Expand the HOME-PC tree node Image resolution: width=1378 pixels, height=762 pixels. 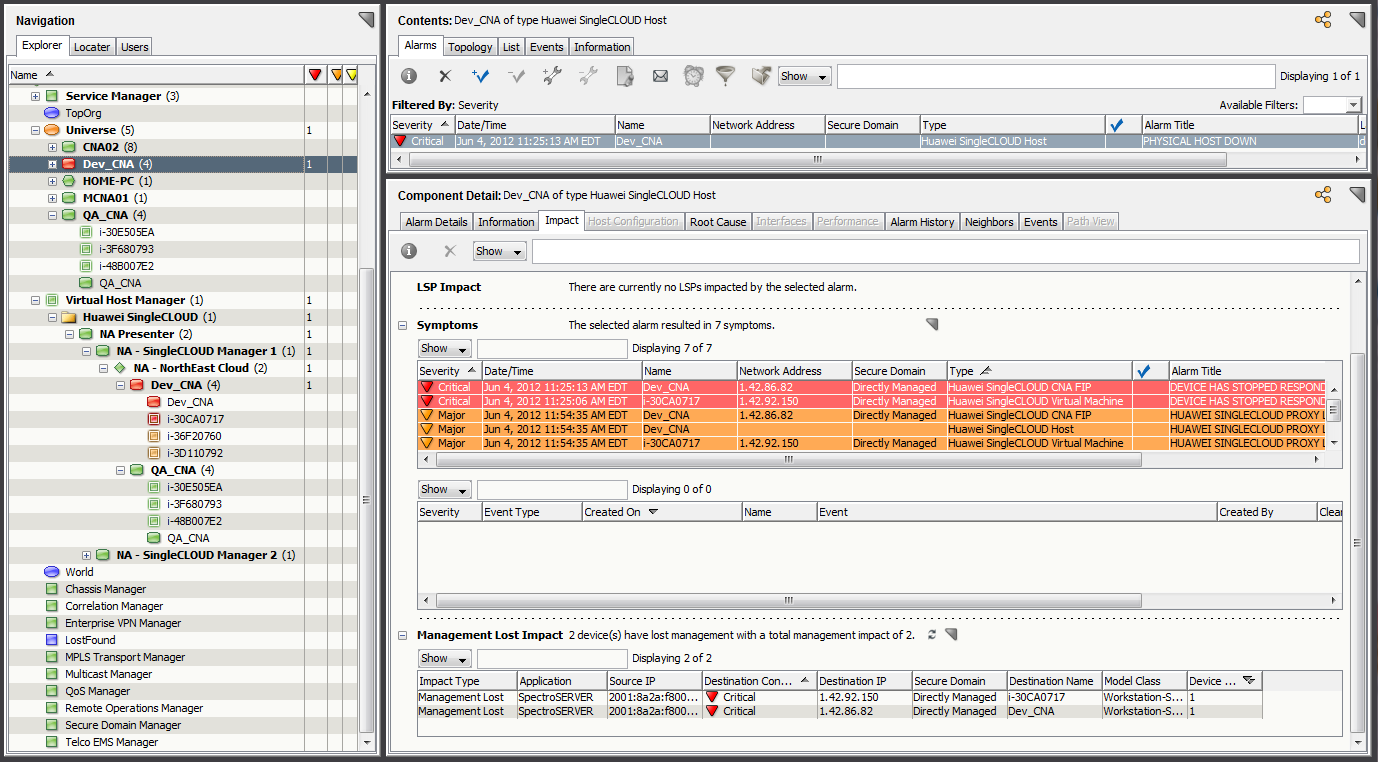[x=53, y=181]
